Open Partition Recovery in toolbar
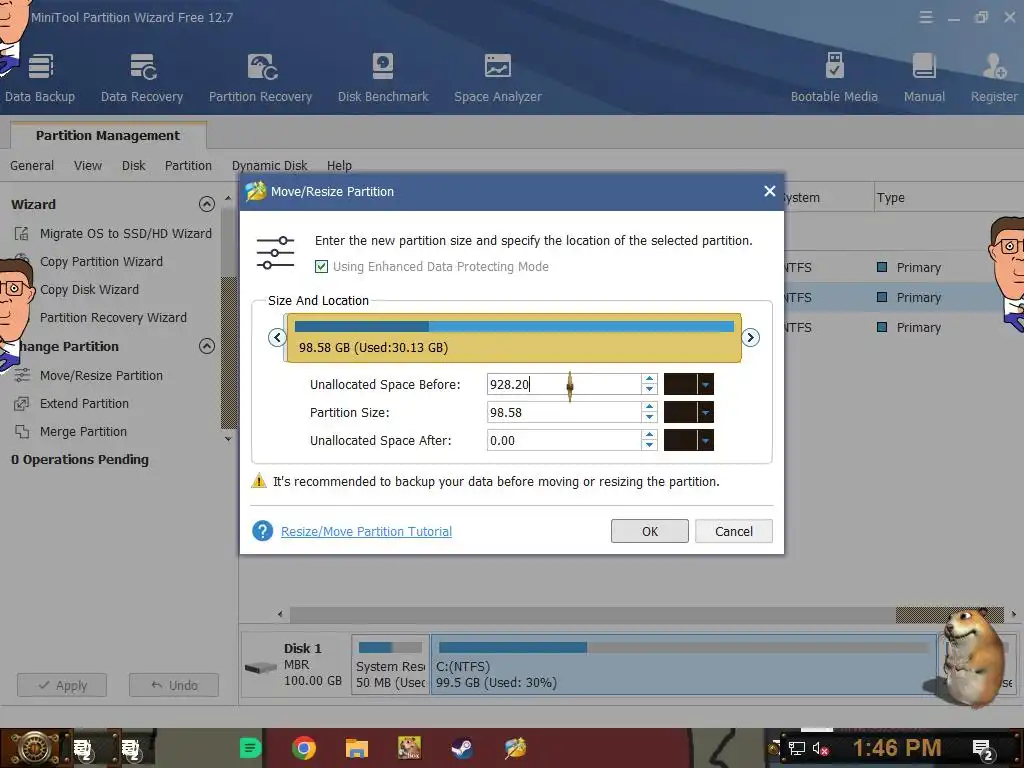Screen dimensions: 1024x768 261,78
